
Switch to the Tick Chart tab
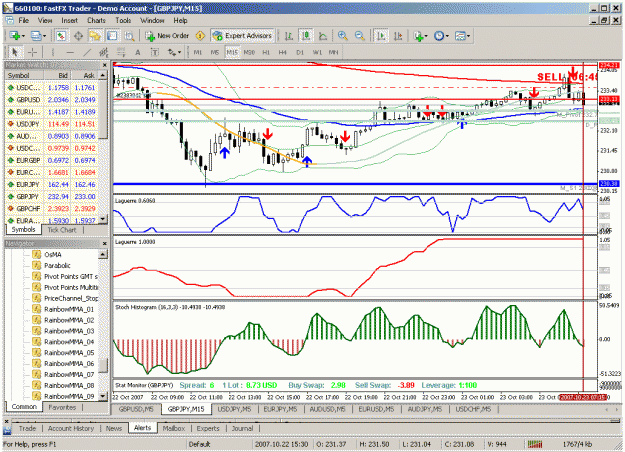coord(62,230)
